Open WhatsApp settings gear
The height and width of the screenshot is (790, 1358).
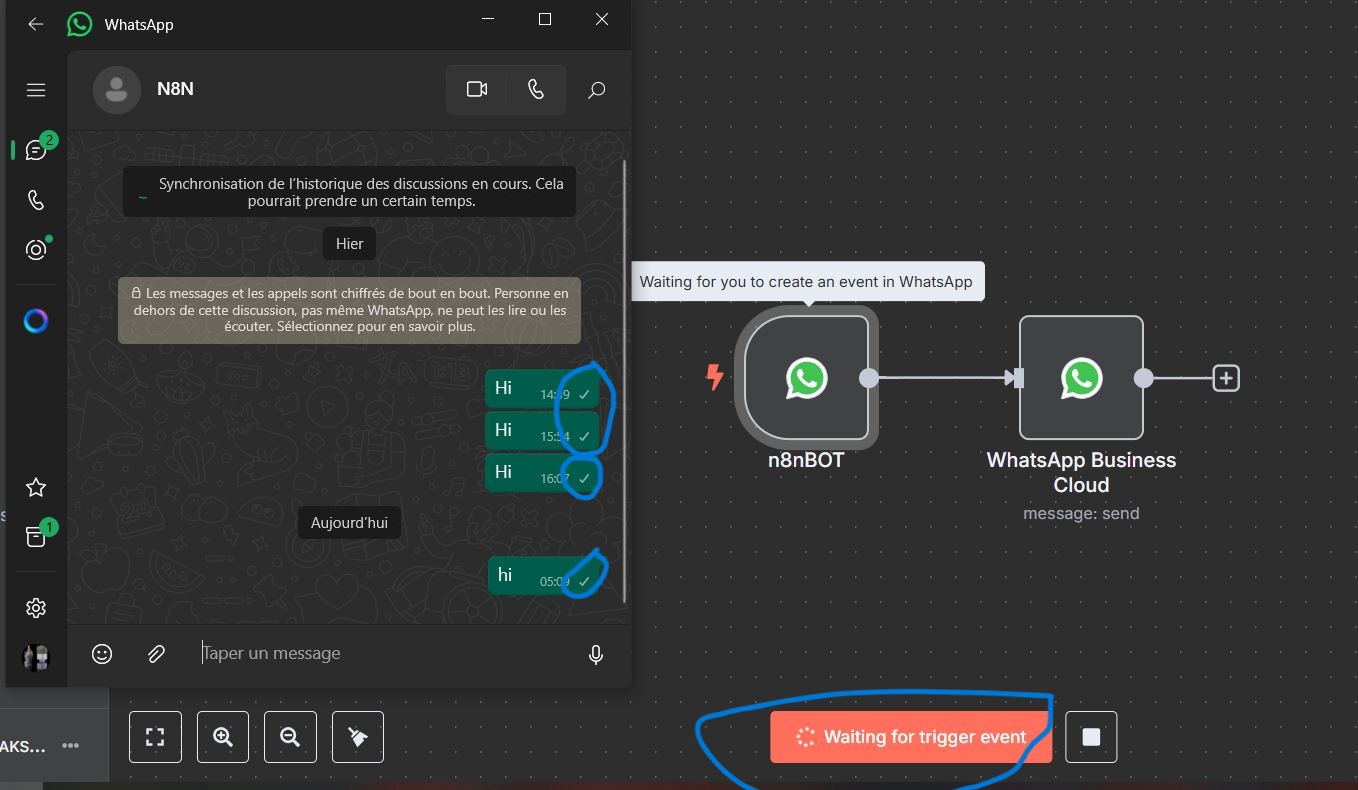35,607
